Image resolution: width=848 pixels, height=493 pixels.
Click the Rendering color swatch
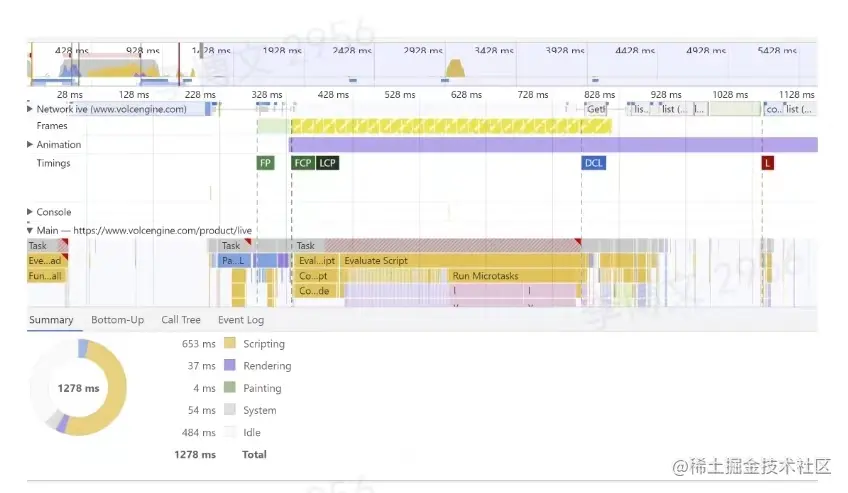230,365
